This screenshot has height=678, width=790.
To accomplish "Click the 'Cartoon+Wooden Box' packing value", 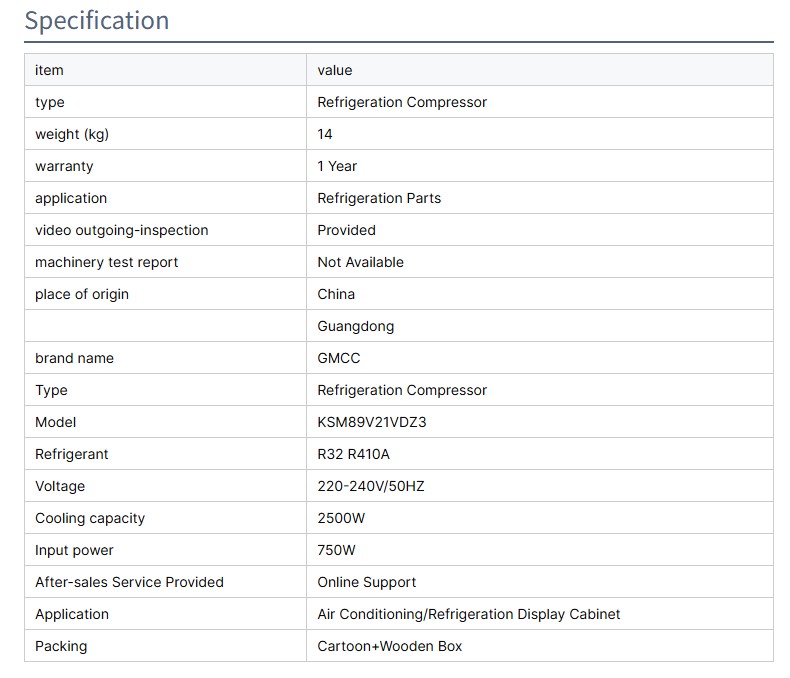I will (x=389, y=646).
